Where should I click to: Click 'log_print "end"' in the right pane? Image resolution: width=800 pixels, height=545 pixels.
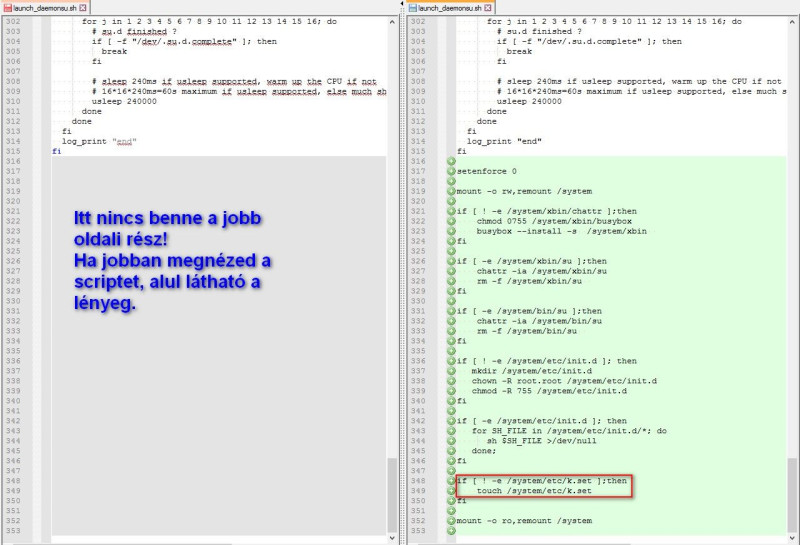pos(504,141)
